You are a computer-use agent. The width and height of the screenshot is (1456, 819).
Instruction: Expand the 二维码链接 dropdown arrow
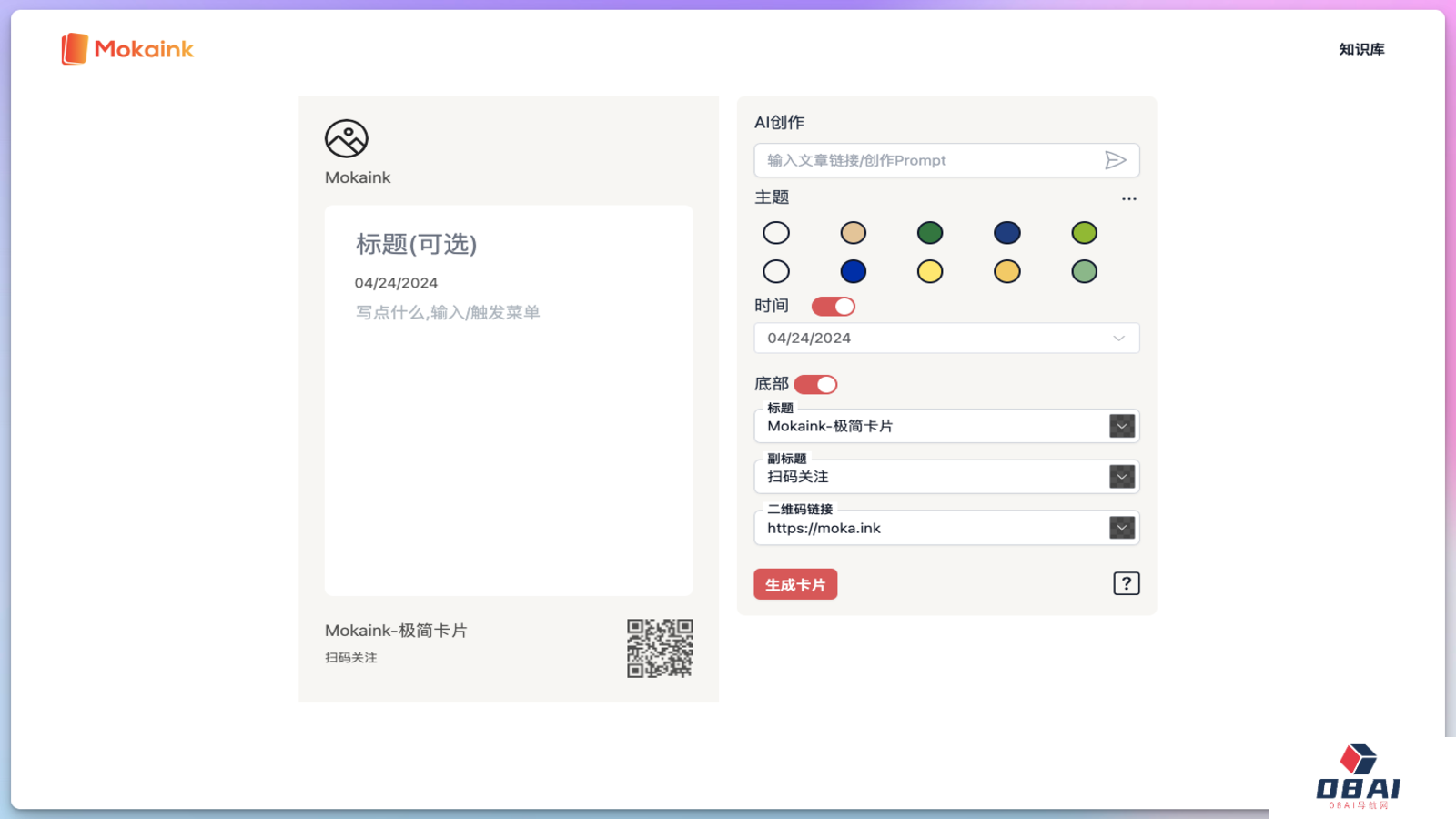(1121, 528)
